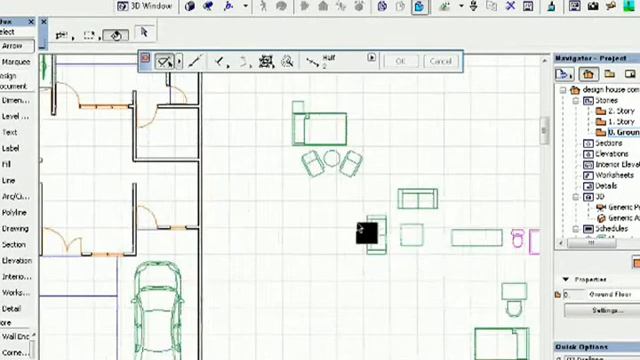Click the 3D axis settings icon
Viewport: 640px width, 360px height.
click(229, 6)
